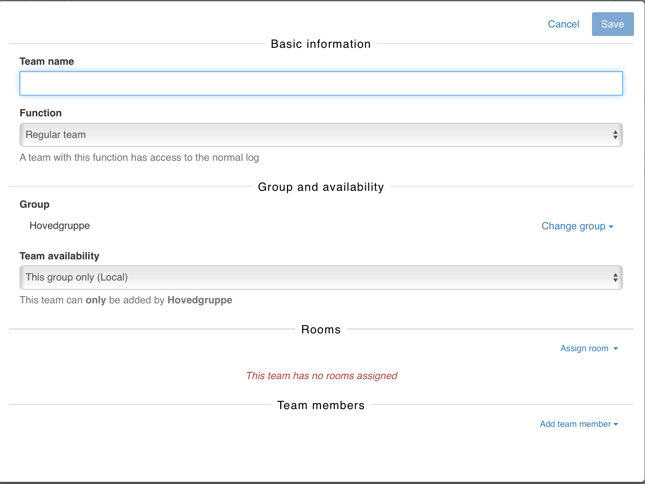
Task: Click the Team members section heading
Action: pyautogui.click(x=321, y=405)
